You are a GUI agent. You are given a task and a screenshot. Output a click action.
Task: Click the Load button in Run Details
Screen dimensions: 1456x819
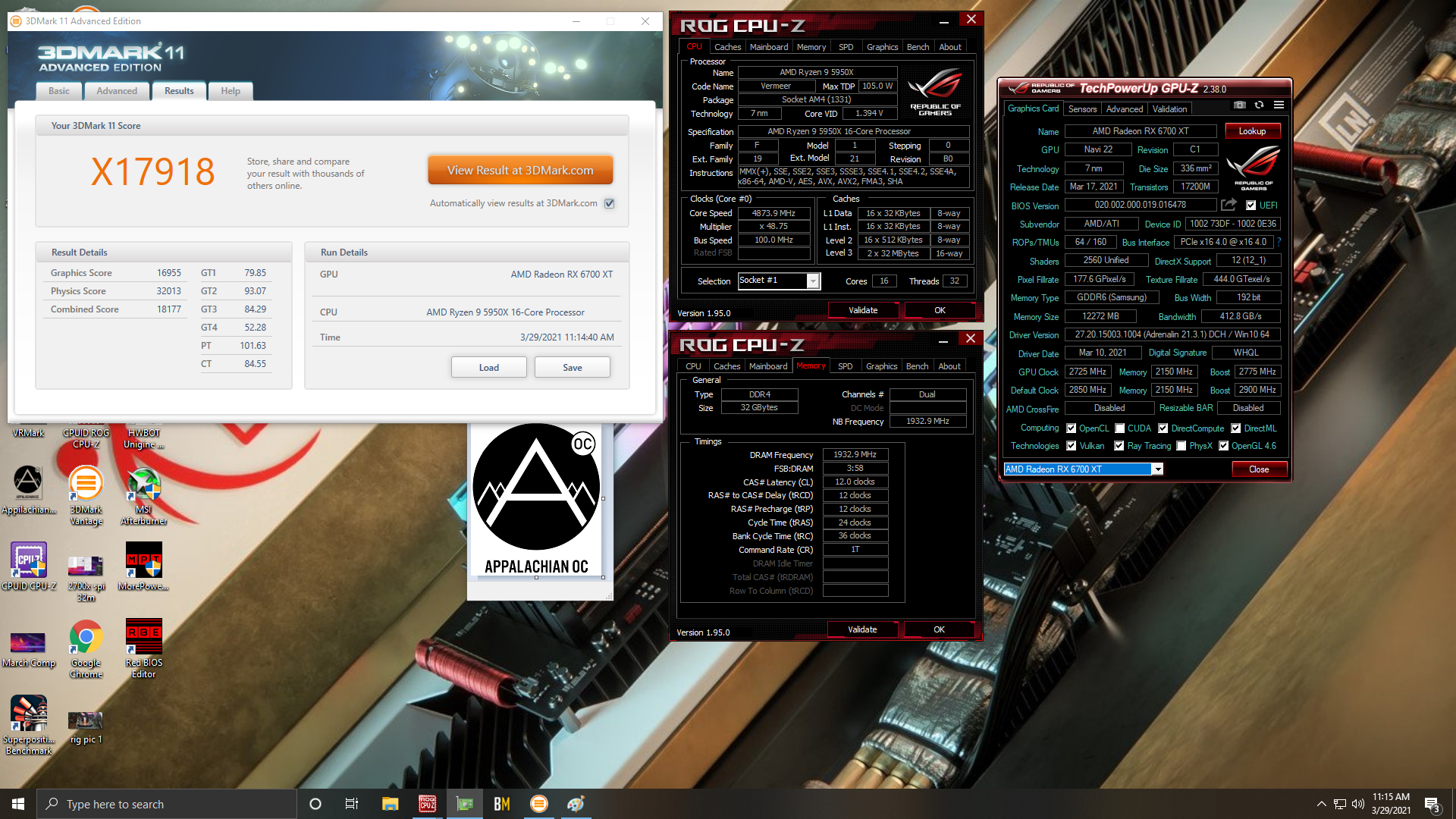coord(489,368)
